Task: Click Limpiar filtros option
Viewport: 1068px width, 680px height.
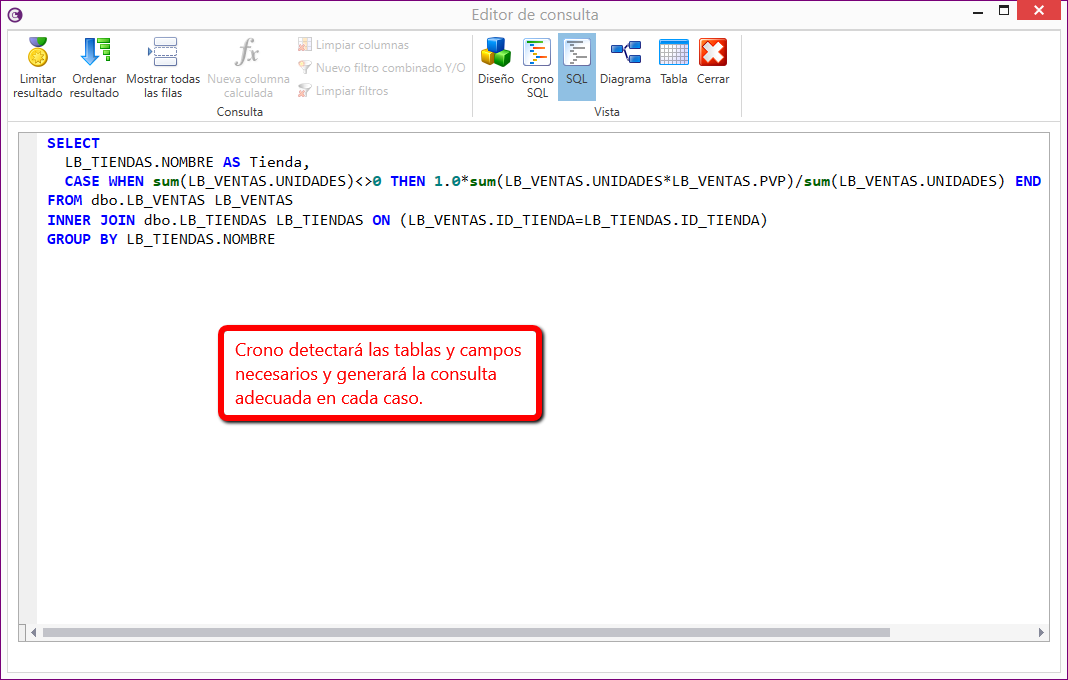Action: [x=343, y=91]
